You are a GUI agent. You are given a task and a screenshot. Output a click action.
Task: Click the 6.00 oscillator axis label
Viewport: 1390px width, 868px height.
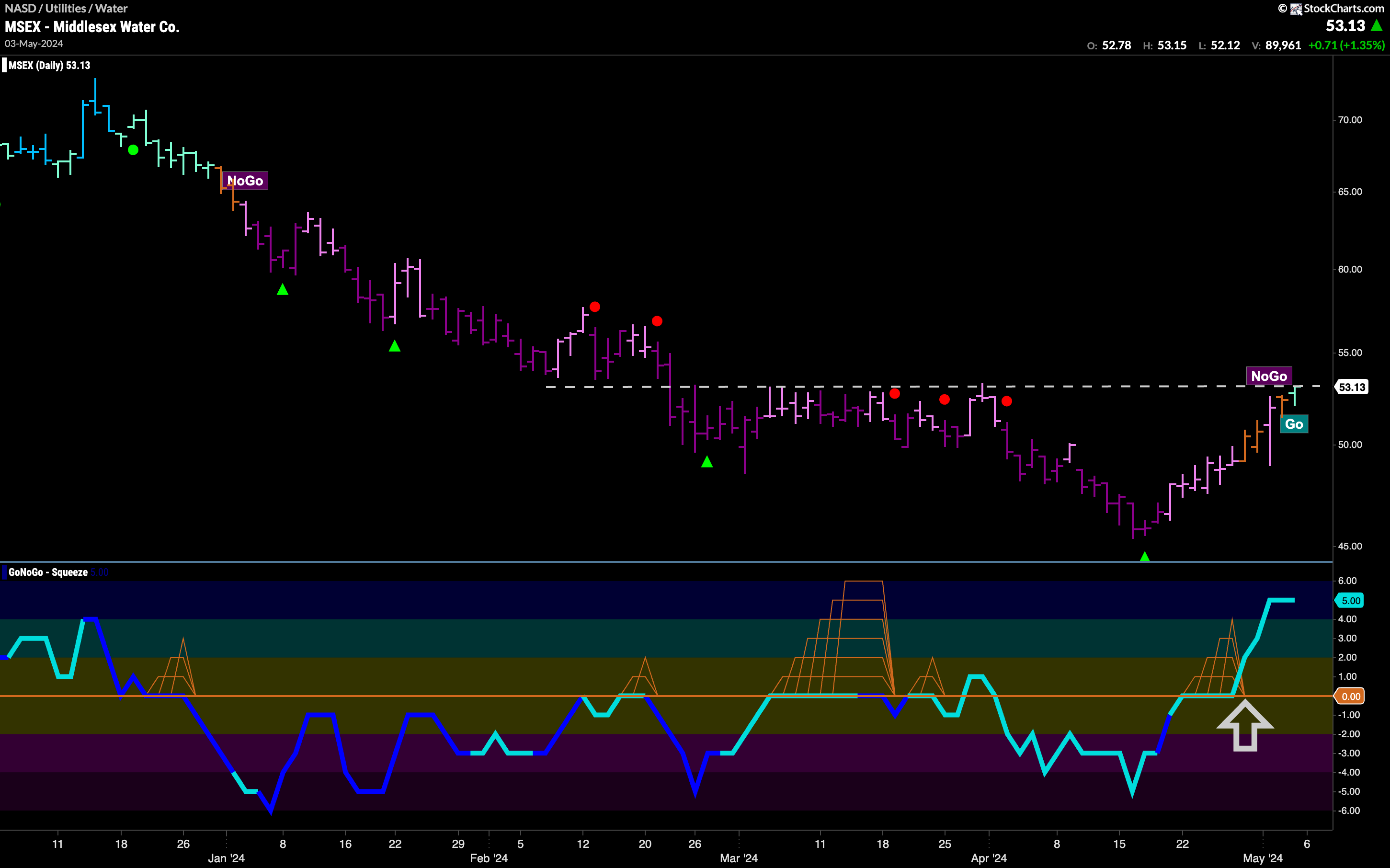1347,581
